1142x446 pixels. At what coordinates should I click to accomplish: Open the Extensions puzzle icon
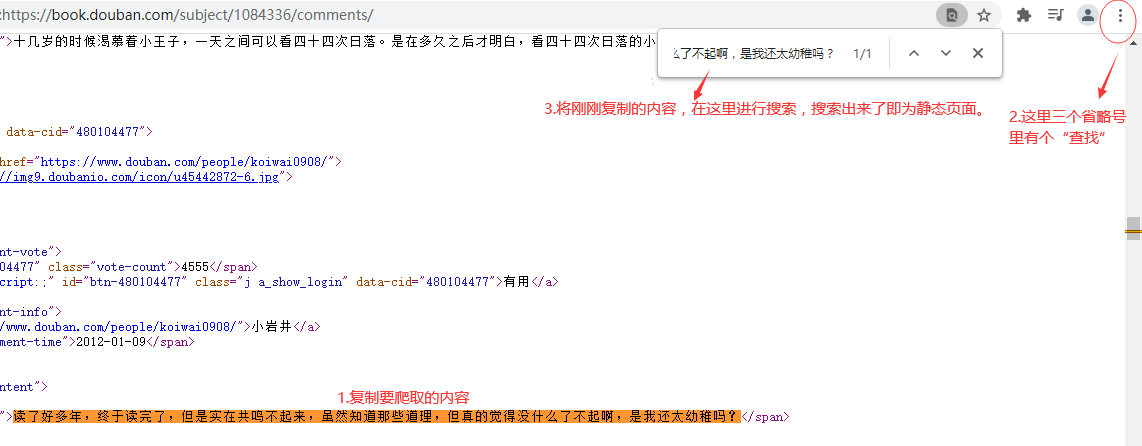point(1024,15)
